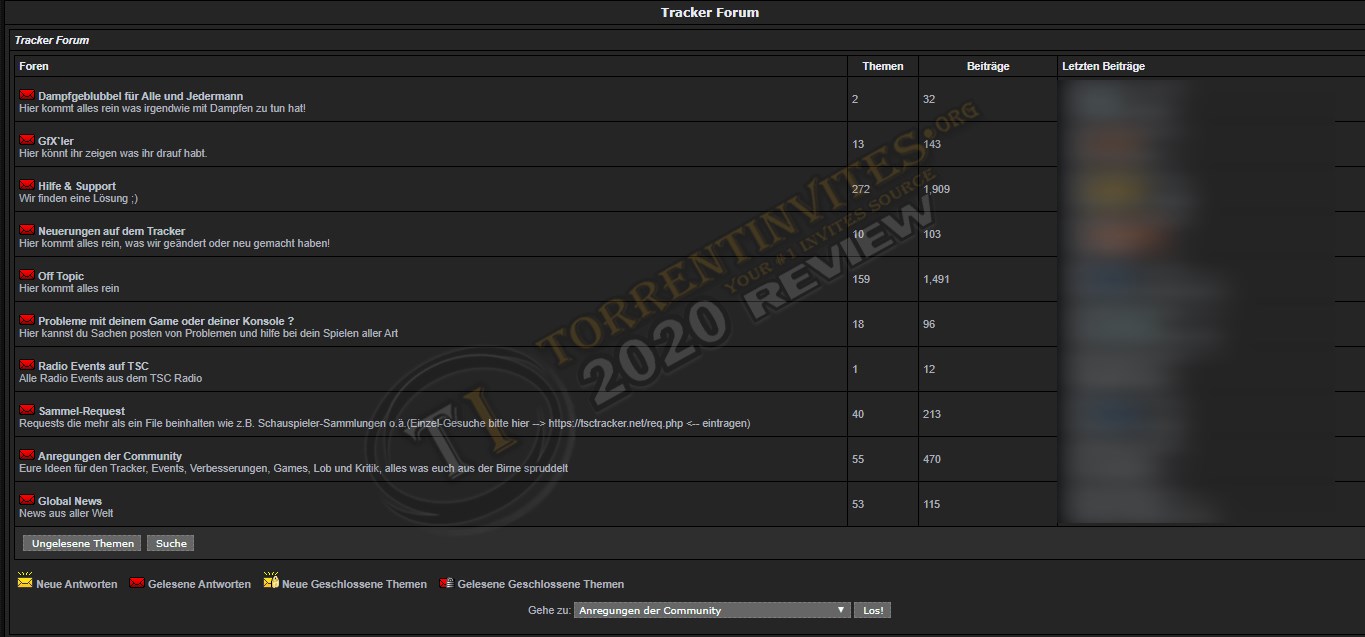Screen dimensions: 1365x637
Task: Open the Neuerungen auf dem Tracker forum
Action: click(x=111, y=231)
